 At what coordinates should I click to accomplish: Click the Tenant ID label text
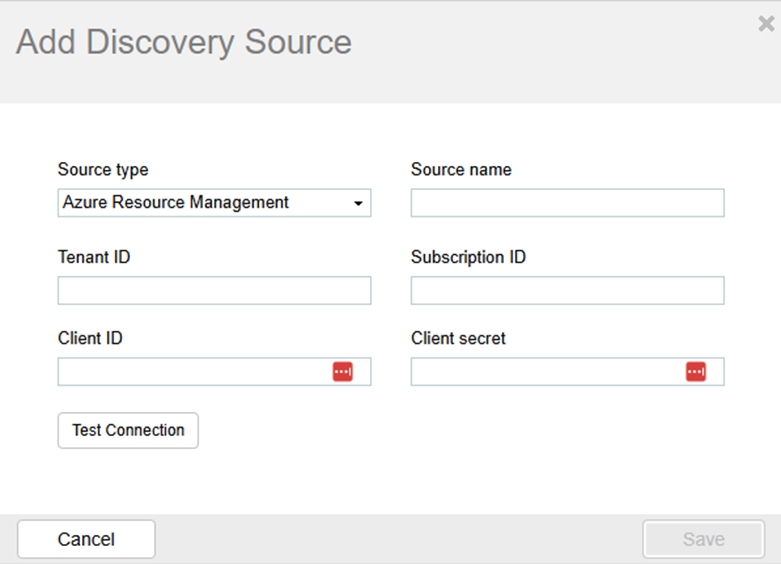pos(94,257)
